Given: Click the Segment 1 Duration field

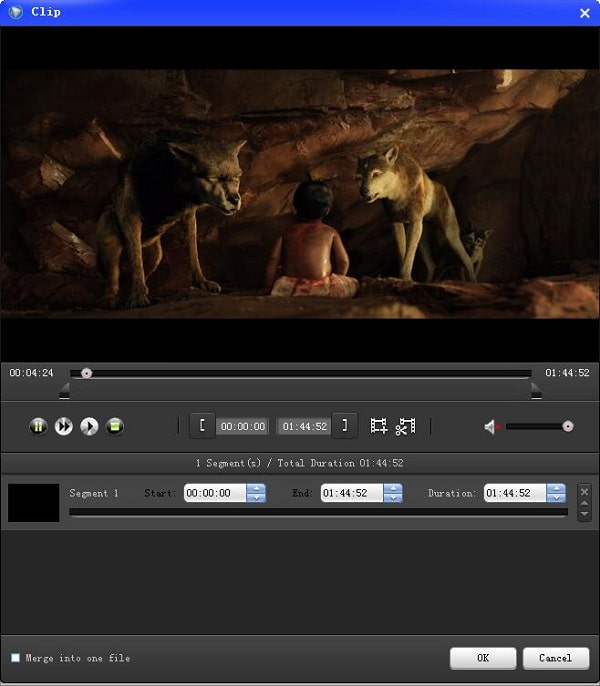Looking at the screenshot, I should point(515,493).
